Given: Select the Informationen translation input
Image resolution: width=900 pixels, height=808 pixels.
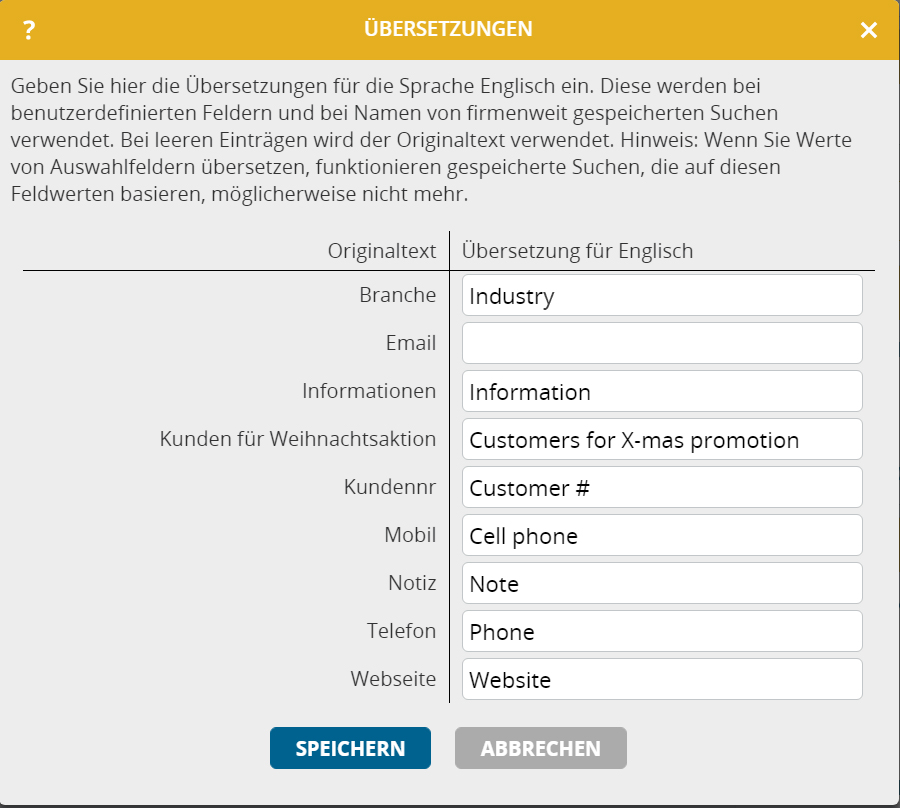Looking at the screenshot, I should 662,391.
